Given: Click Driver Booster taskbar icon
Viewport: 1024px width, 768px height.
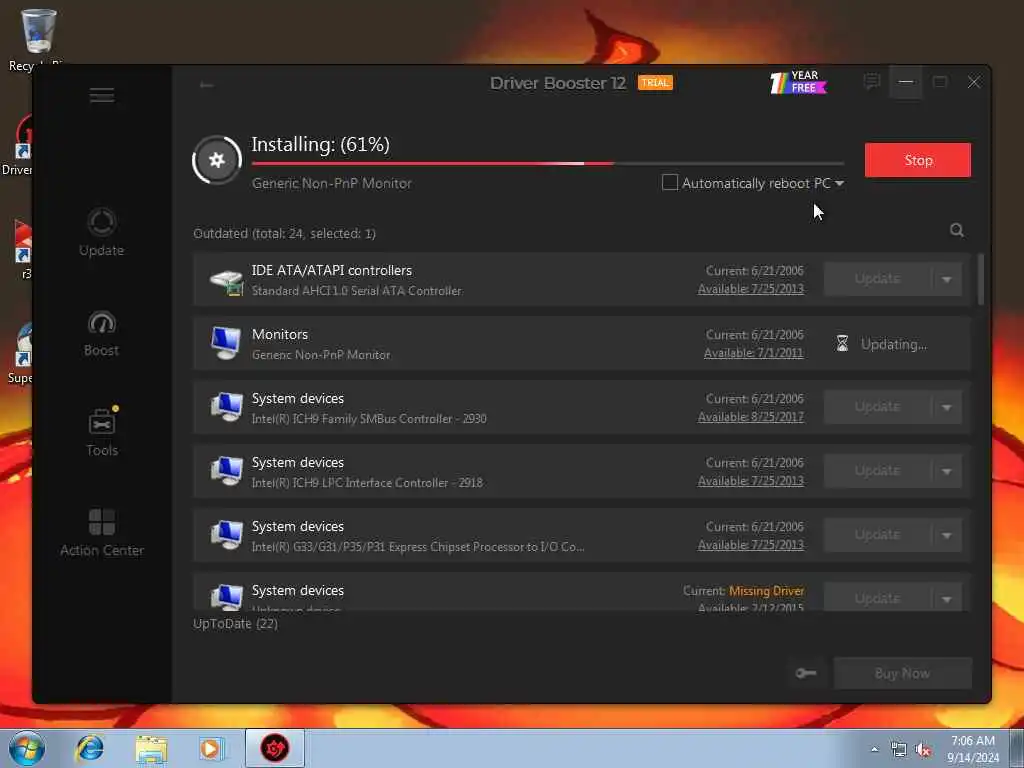Looking at the screenshot, I should tap(275, 748).
